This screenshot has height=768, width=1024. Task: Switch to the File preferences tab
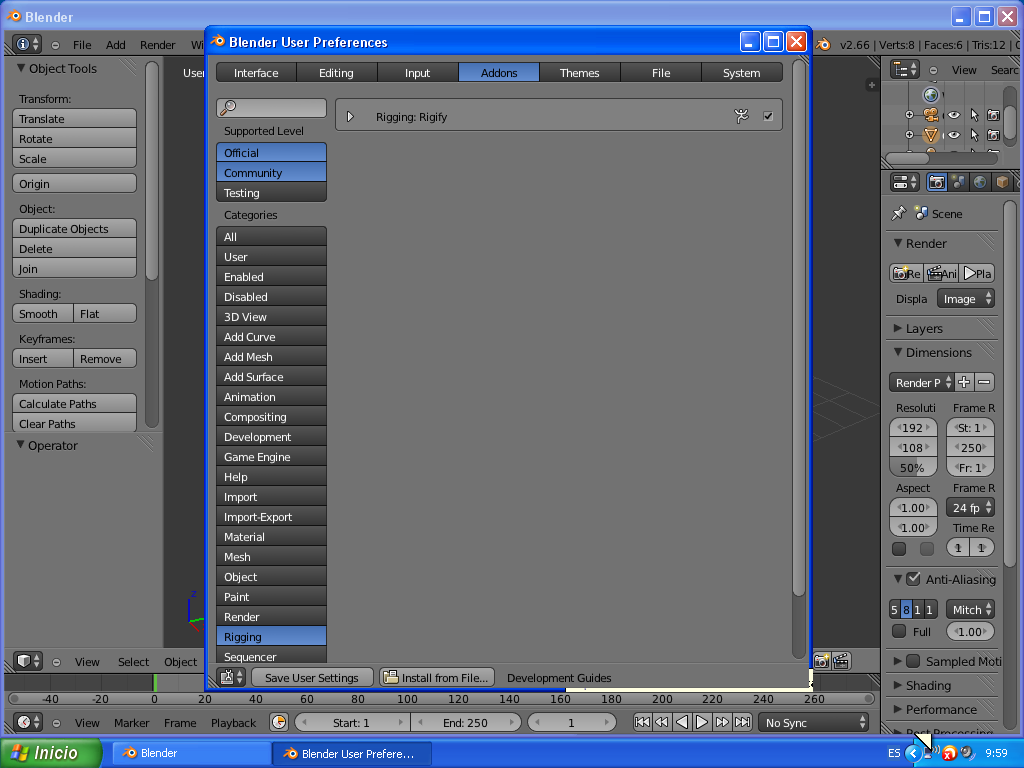661,72
